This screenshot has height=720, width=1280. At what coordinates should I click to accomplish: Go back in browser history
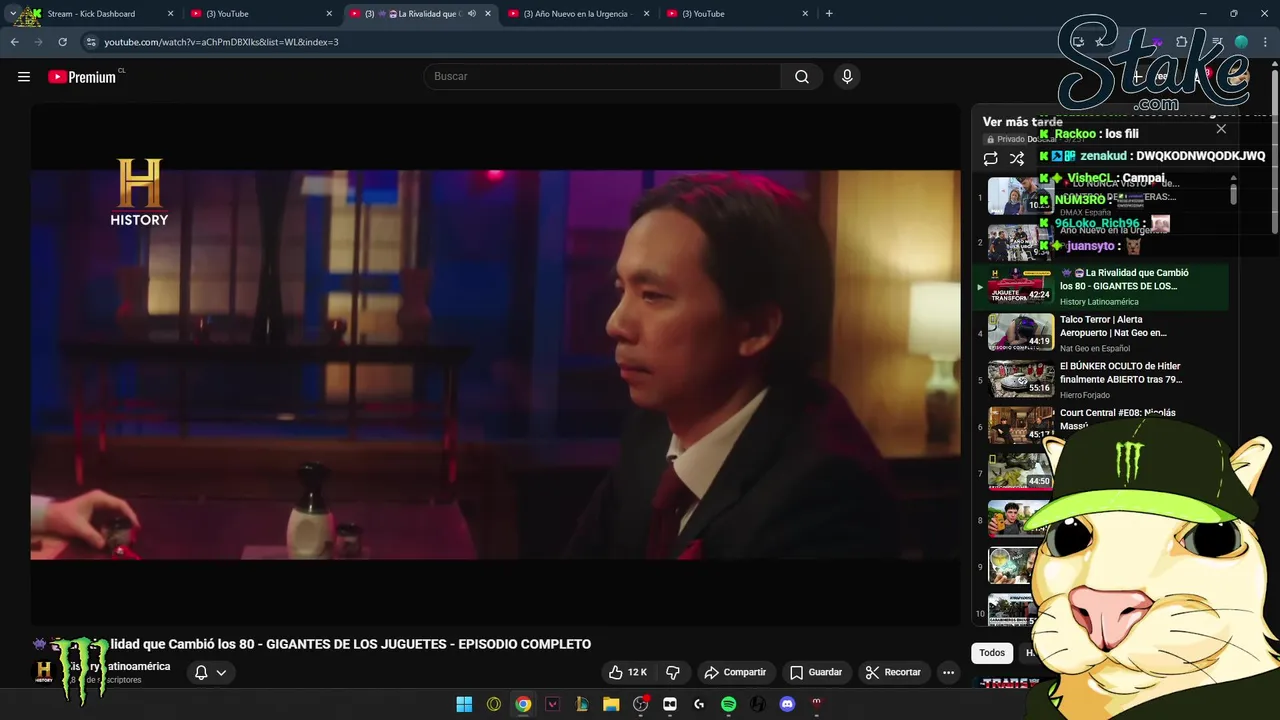(14, 42)
